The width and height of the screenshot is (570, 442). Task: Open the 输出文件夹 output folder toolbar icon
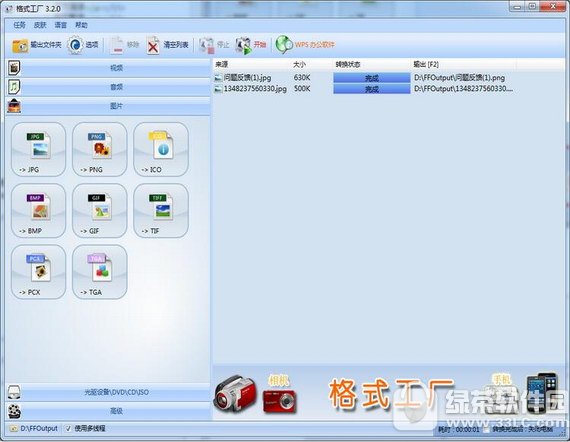[20, 45]
